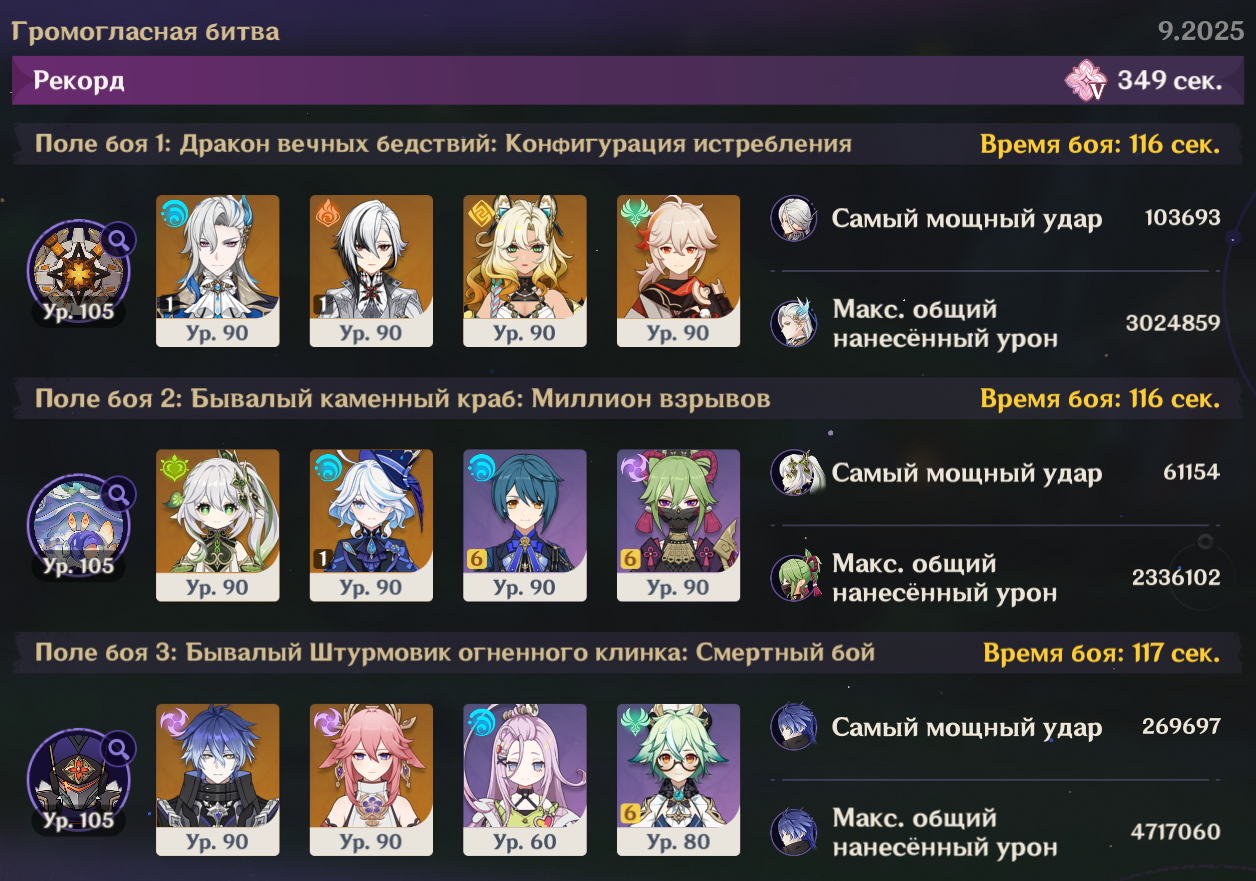Click the max total damage avatar in battlefield one
The width and height of the screenshot is (1256, 881).
point(791,323)
